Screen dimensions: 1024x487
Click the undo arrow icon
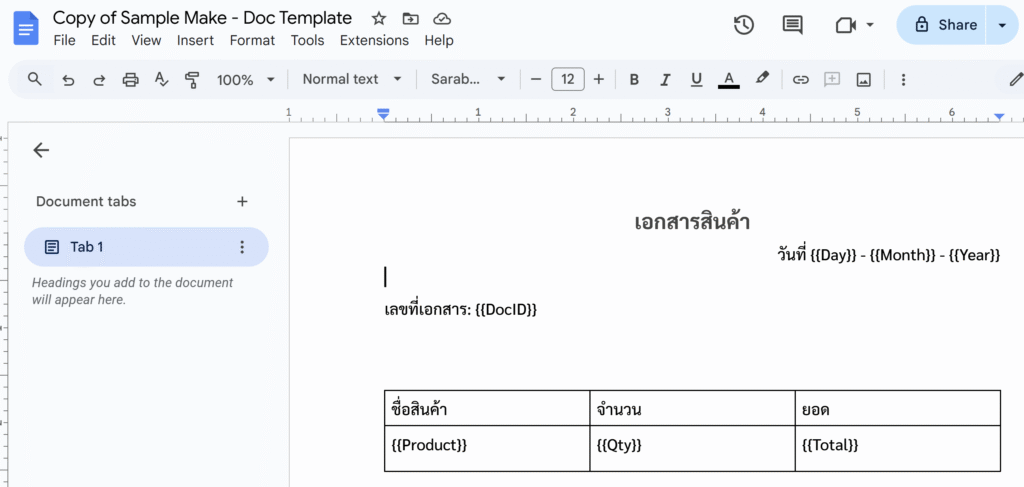(68, 80)
